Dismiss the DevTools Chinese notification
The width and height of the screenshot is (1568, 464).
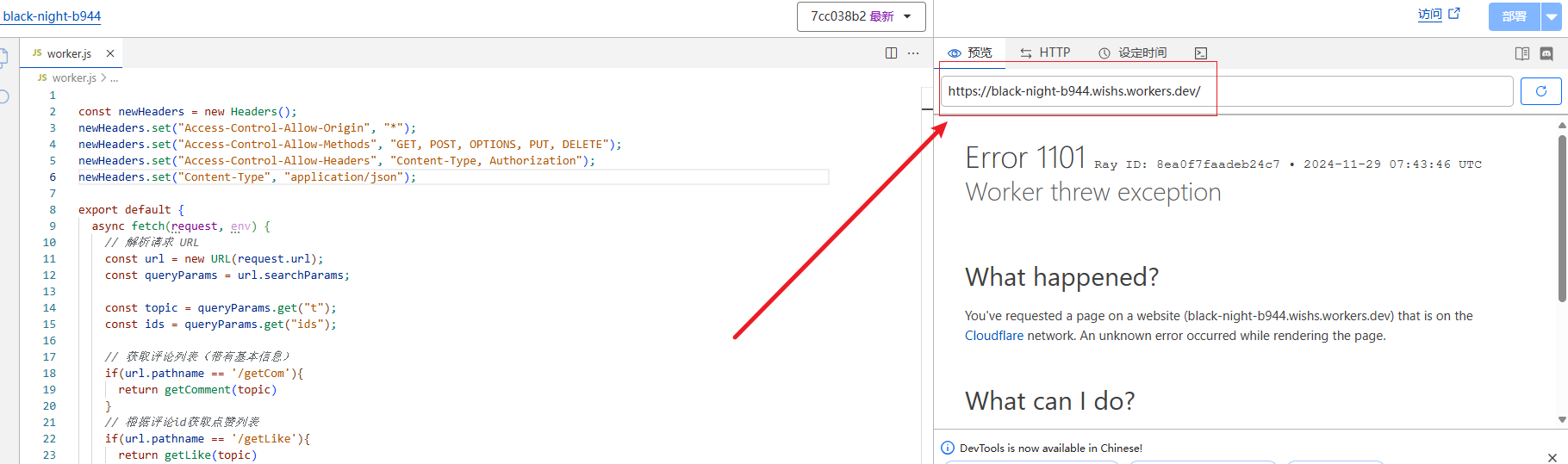(1552, 457)
